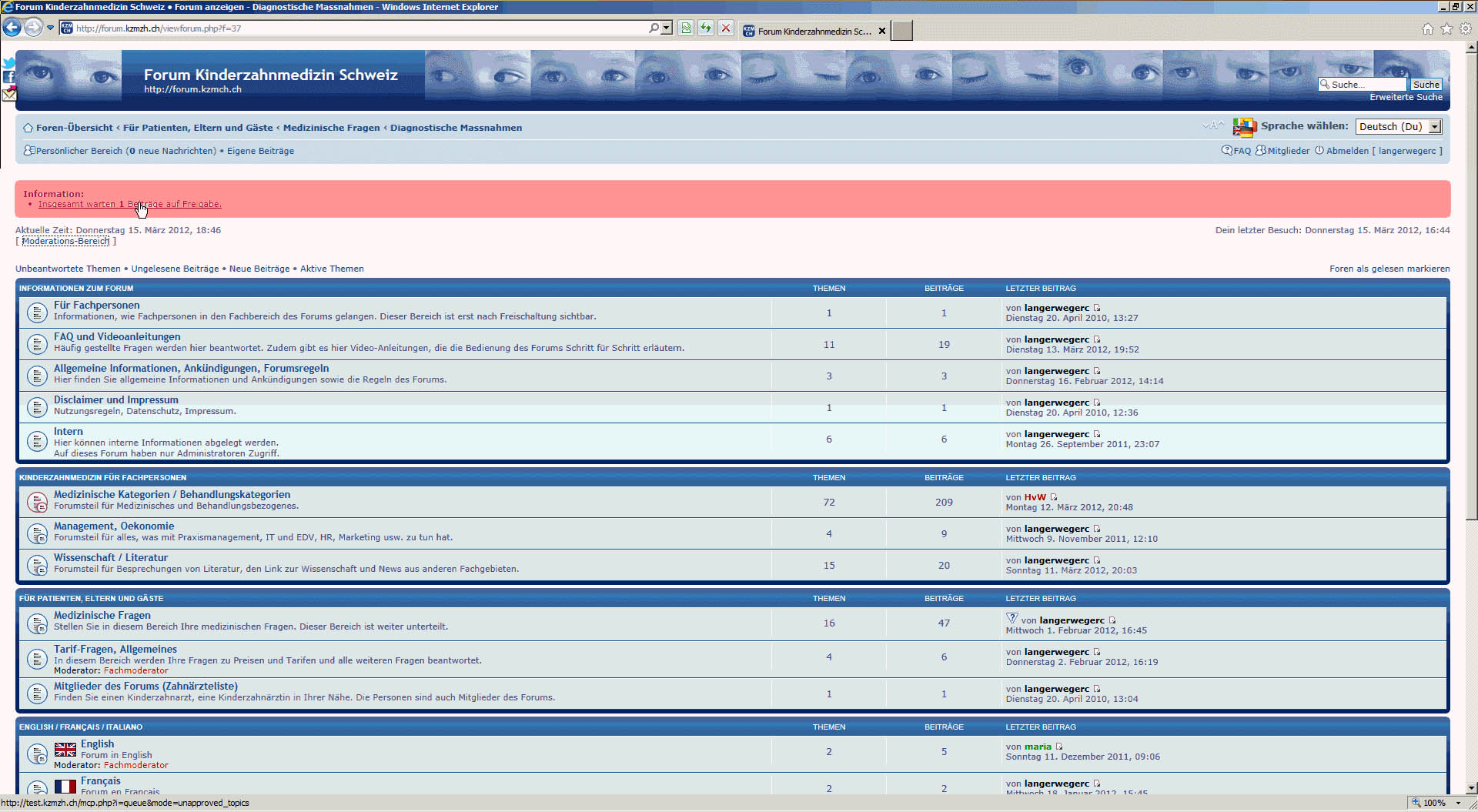Screen dimensions: 1478x812
Task: Open the Favorites star icon
Action: [x=1446, y=28]
